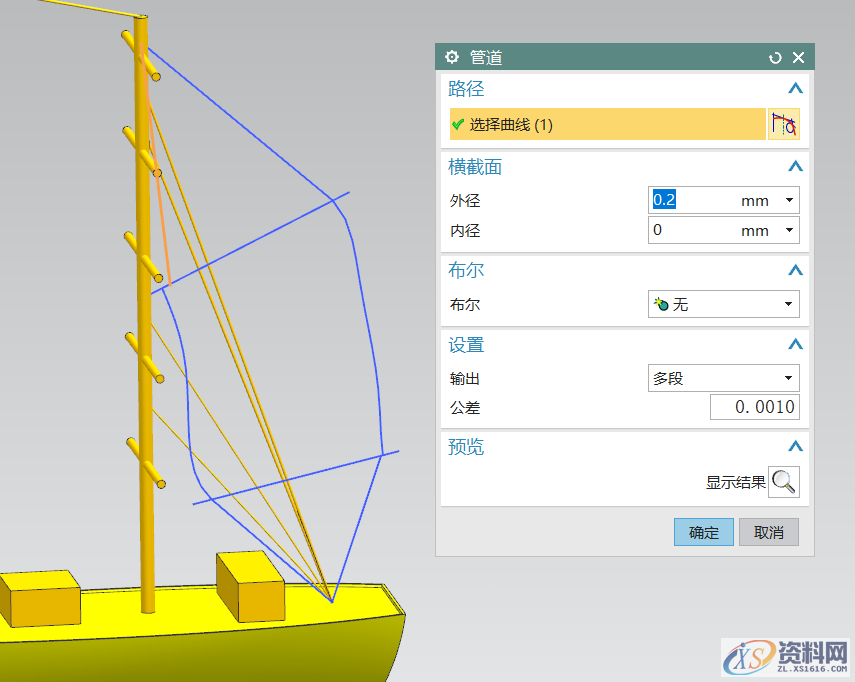Collapse the 布尔 section
The height and width of the screenshot is (682, 855).
click(795, 270)
